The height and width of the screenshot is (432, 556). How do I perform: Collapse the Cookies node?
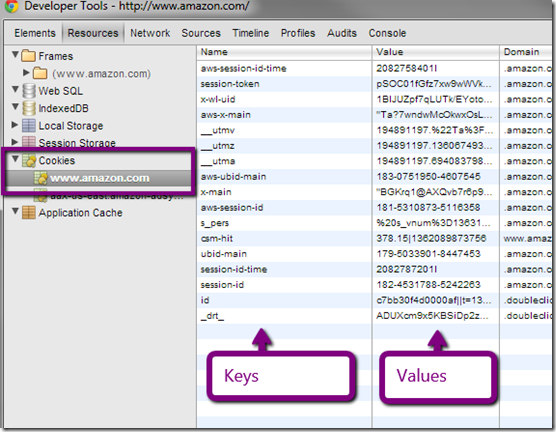[15, 159]
